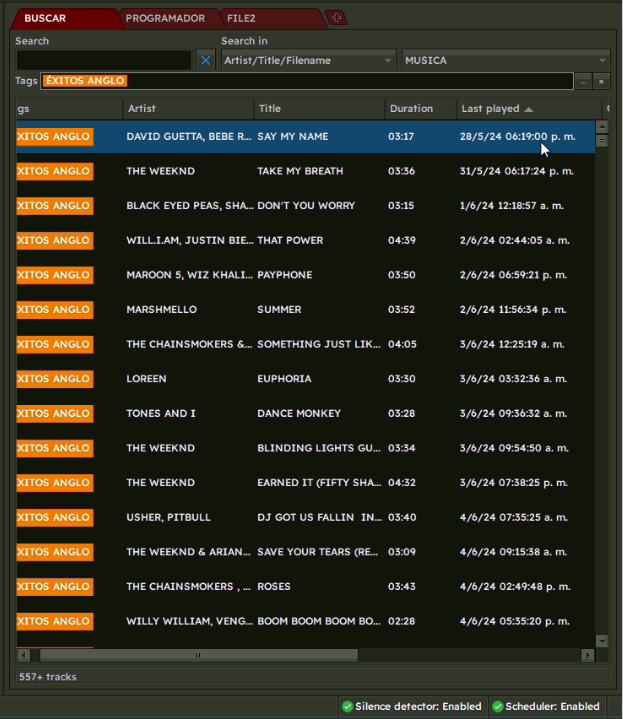The height and width of the screenshot is (719, 623).
Task: Select the BLINDING LIGHTS track
Action: 319,448
